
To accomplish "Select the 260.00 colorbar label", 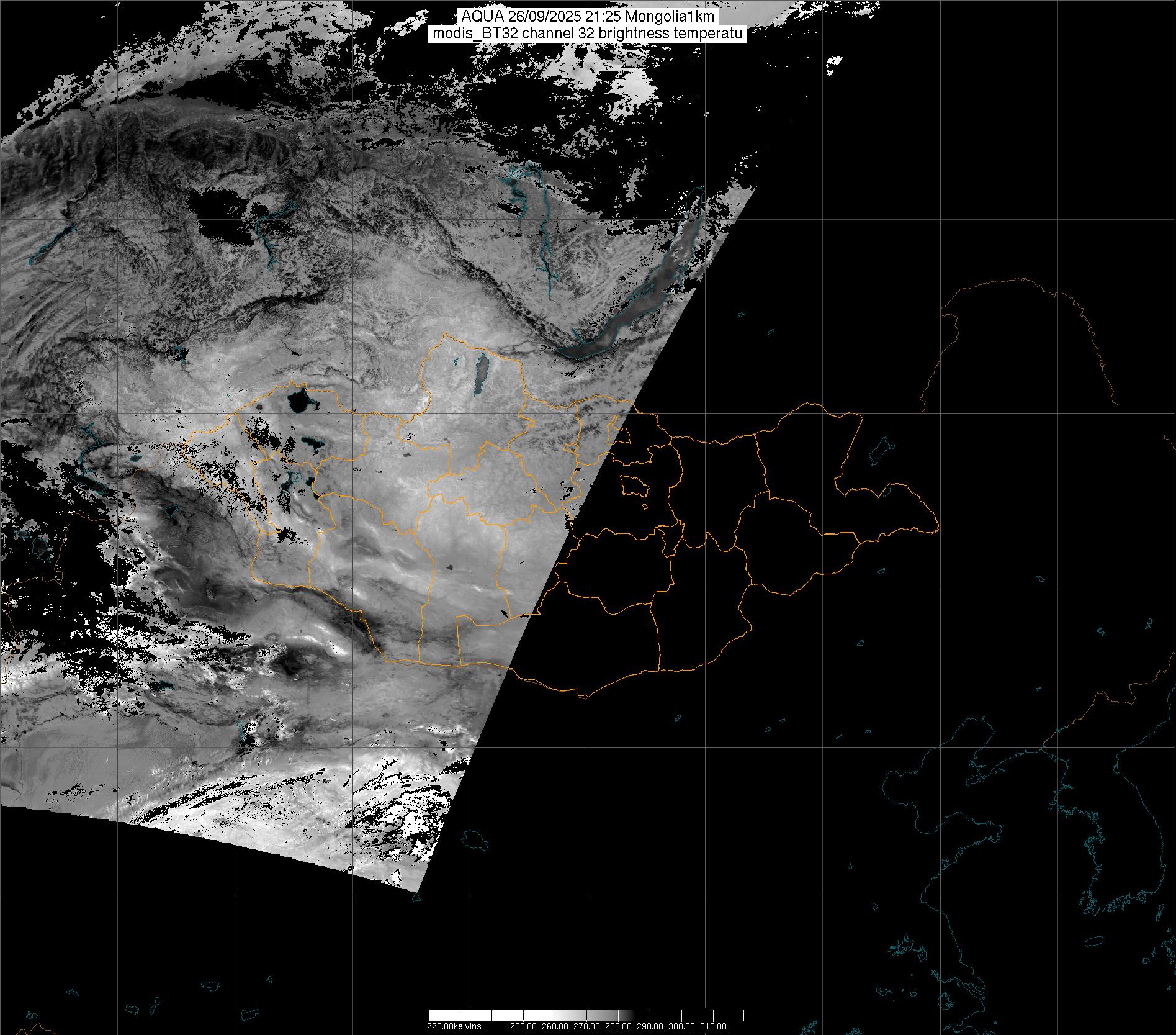I will pyautogui.click(x=554, y=1026).
